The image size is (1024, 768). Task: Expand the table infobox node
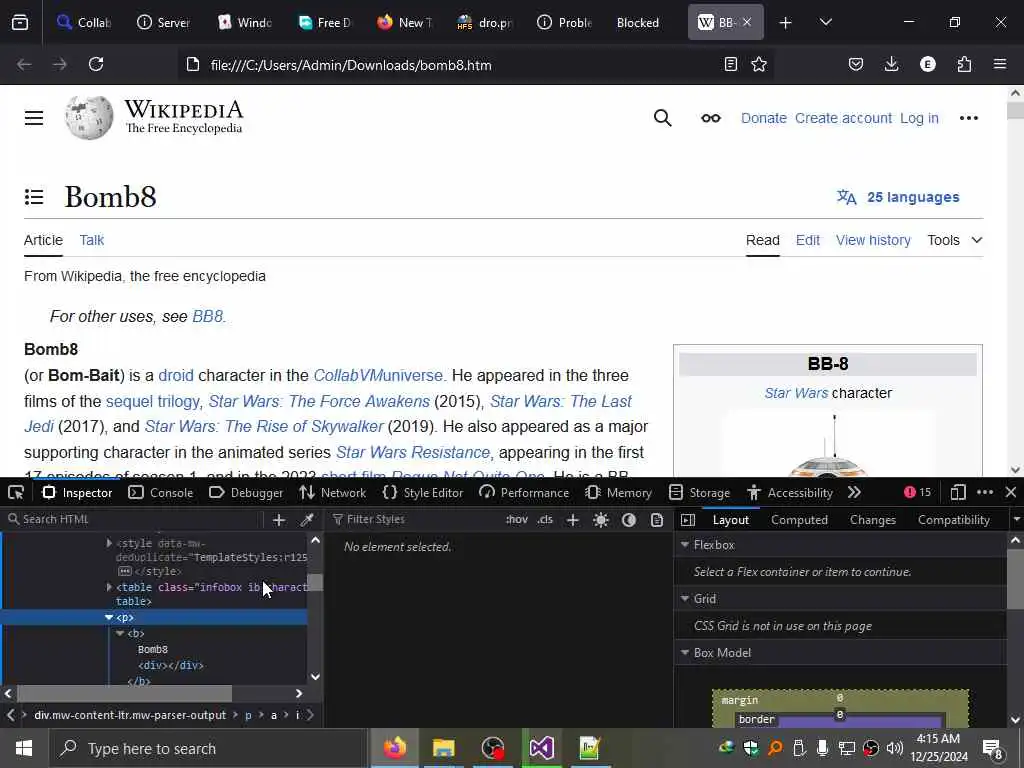[x=109, y=587]
